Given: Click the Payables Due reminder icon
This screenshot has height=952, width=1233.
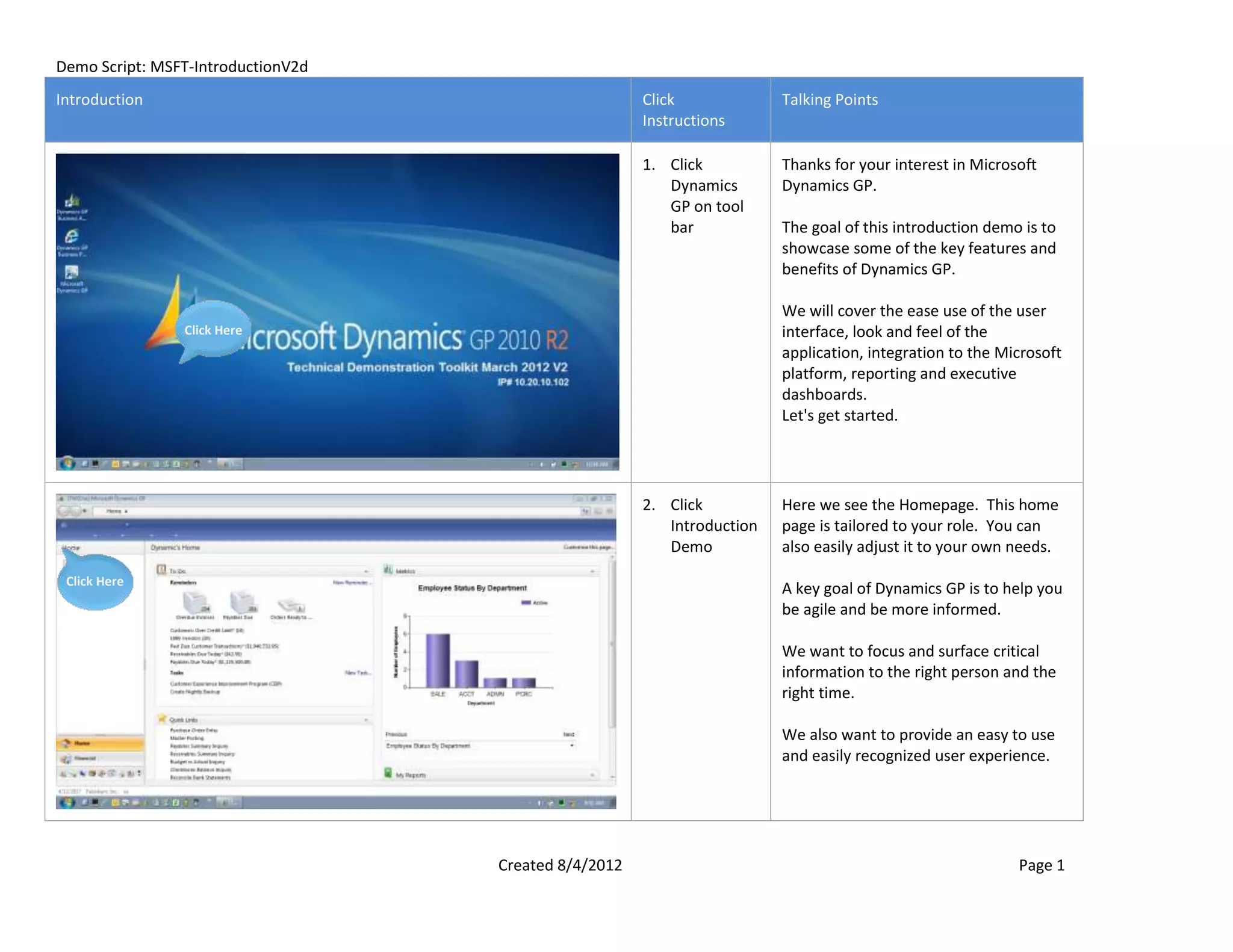Looking at the screenshot, I should [242, 602].
